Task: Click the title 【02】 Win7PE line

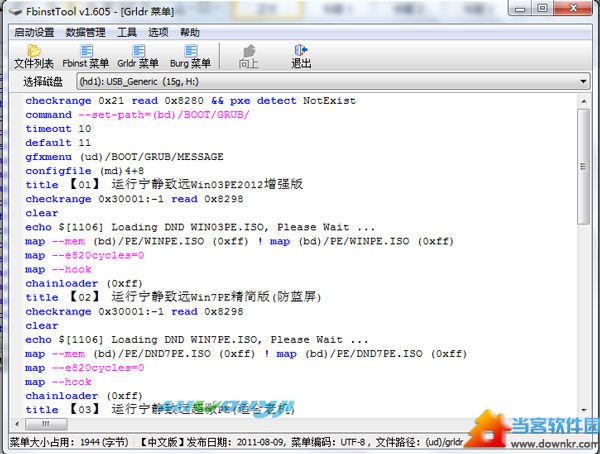Action: 173,297
